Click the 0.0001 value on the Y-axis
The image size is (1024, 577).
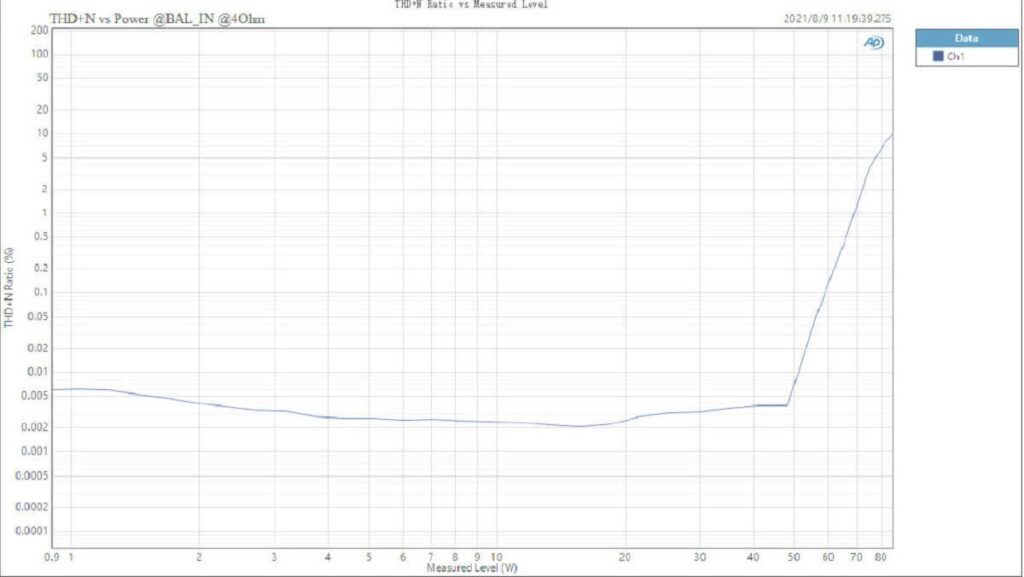point(32,531)
